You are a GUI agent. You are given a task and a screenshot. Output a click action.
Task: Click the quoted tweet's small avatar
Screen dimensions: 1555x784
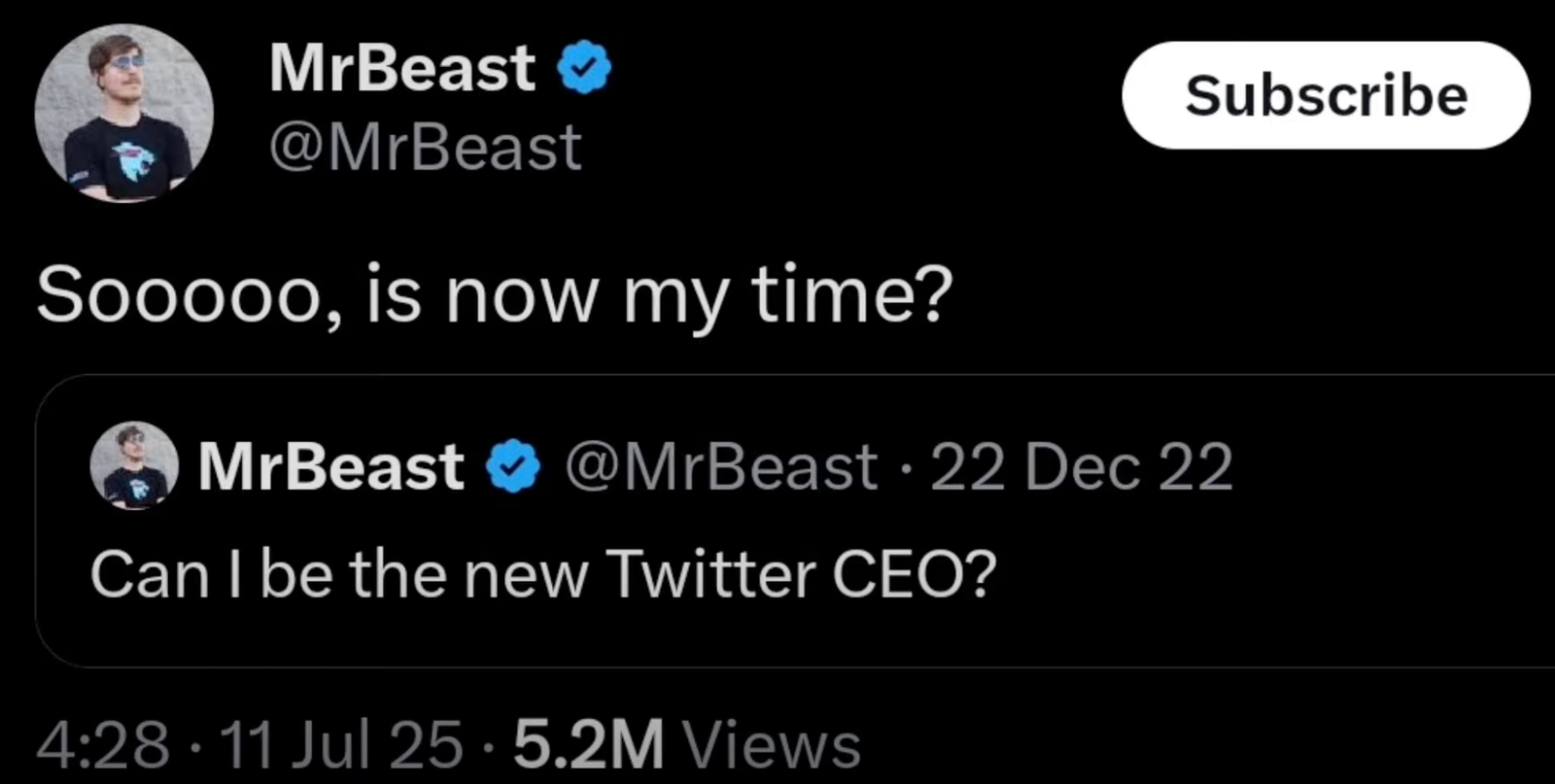134,465
